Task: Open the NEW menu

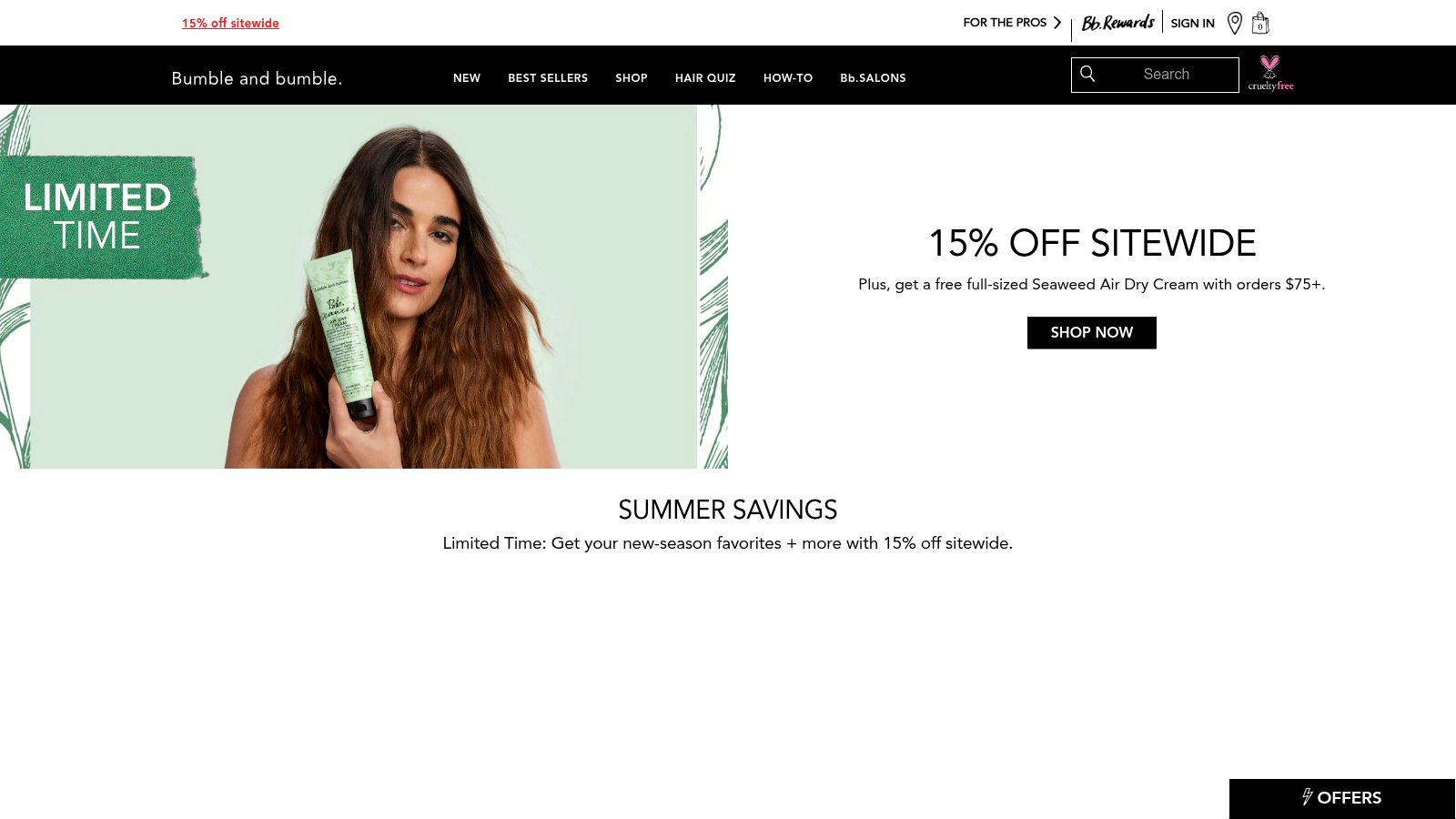Action: coord(467,78)
